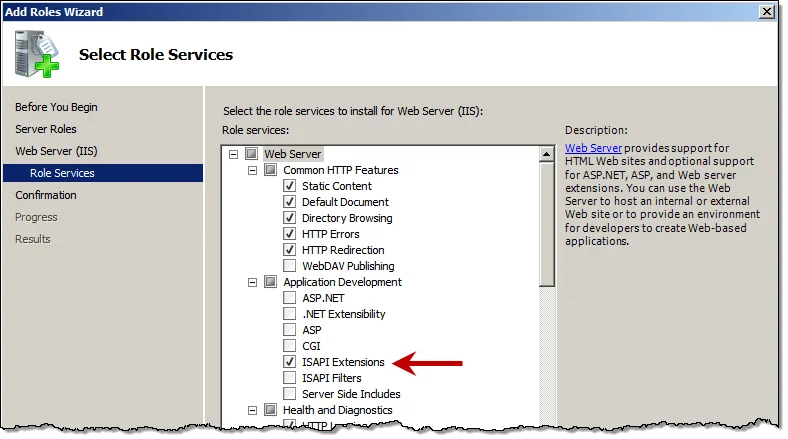Image resolution: width=788 pixels, height=439 pixels.
Task: Uncheck HTTP Redirection
Action: [x=289, y=250]
